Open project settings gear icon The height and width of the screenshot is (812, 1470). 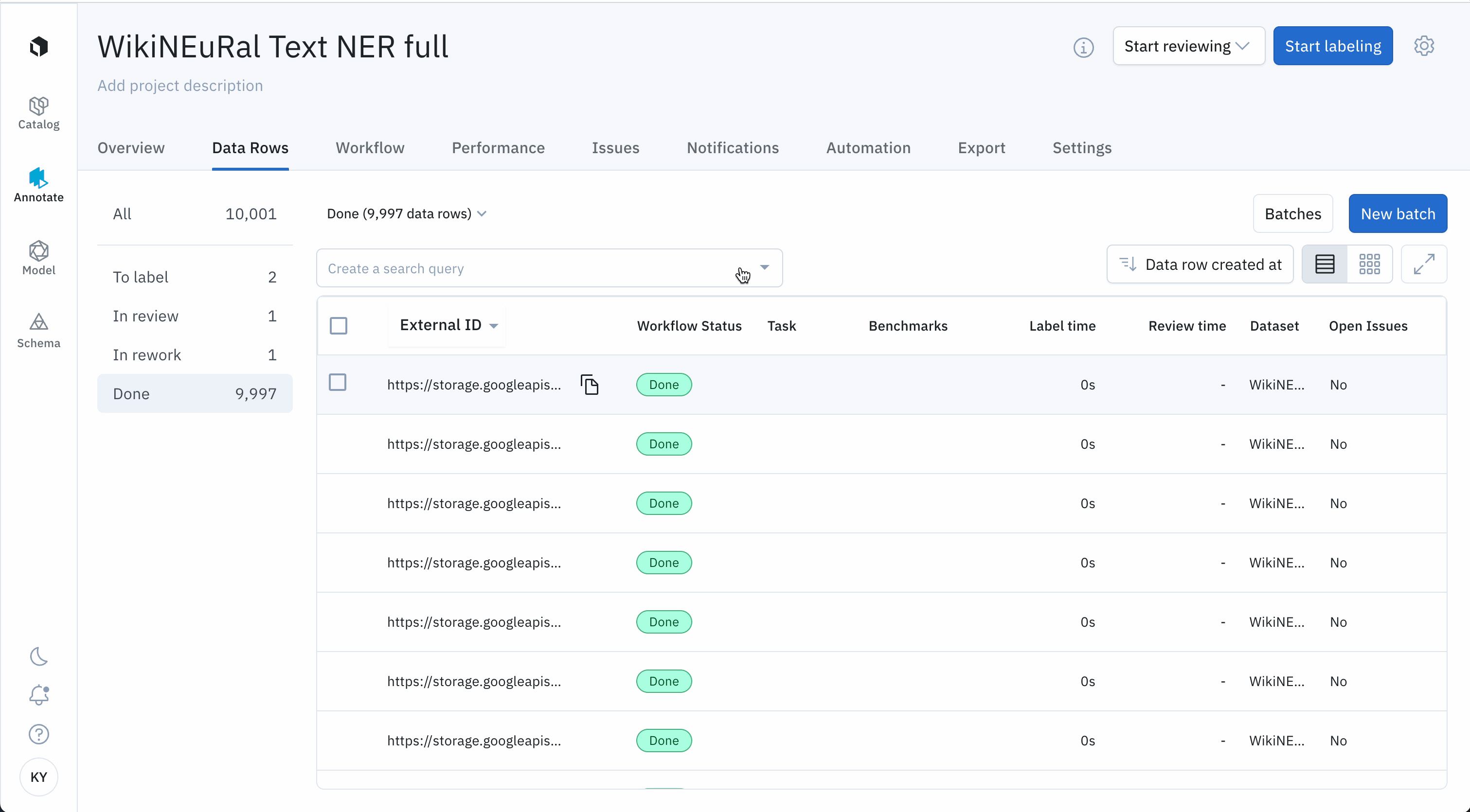click(x=1424, y=46)
